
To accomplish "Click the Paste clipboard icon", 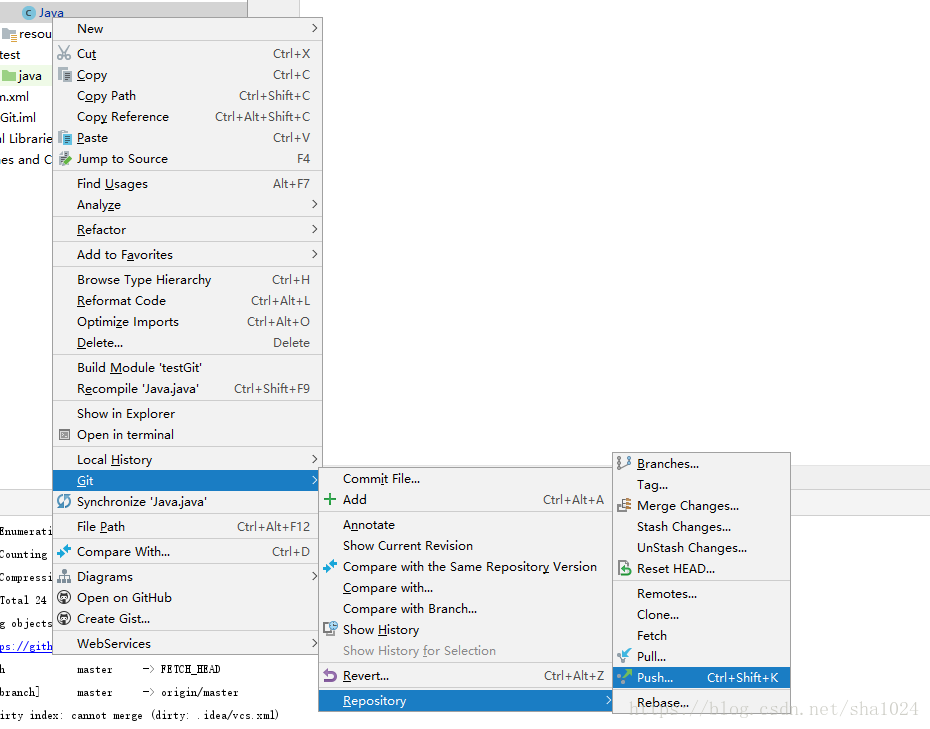I will 65,138.
